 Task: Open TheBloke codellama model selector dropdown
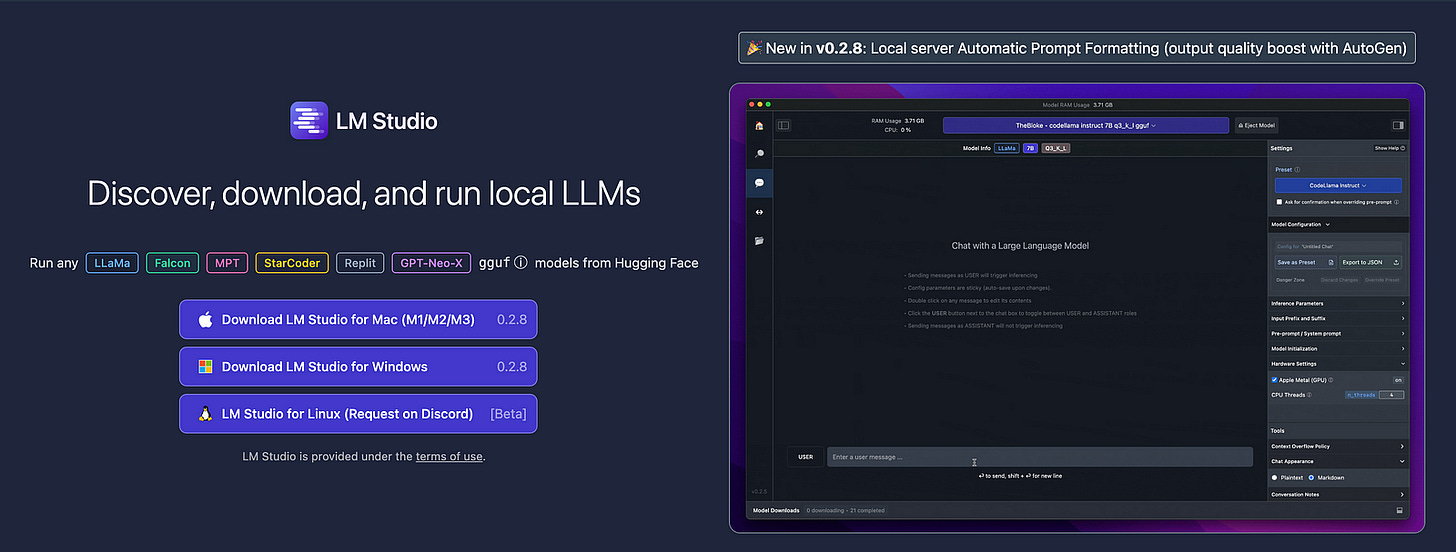[x=1085, y=125]
